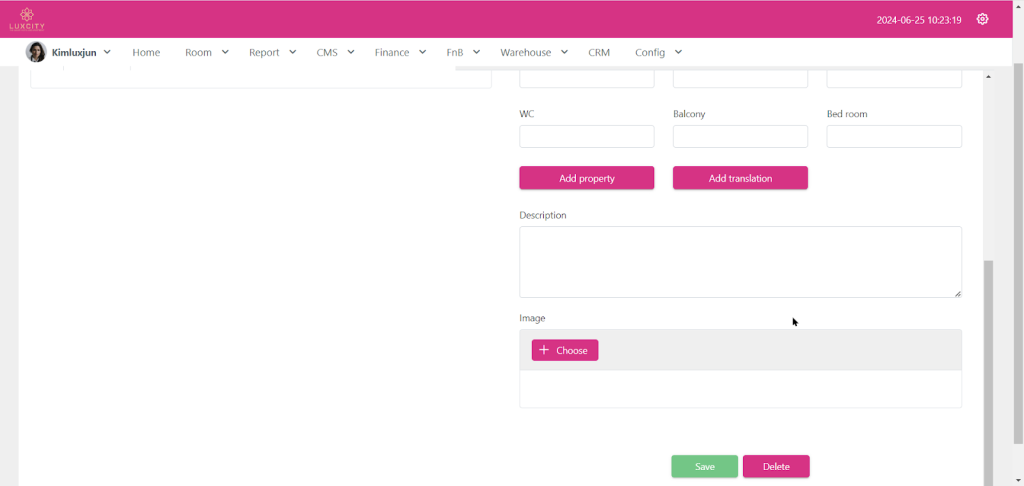Open the settings gear icon
This screenshot has width=1024, height=486.
(x=982, y=19)
